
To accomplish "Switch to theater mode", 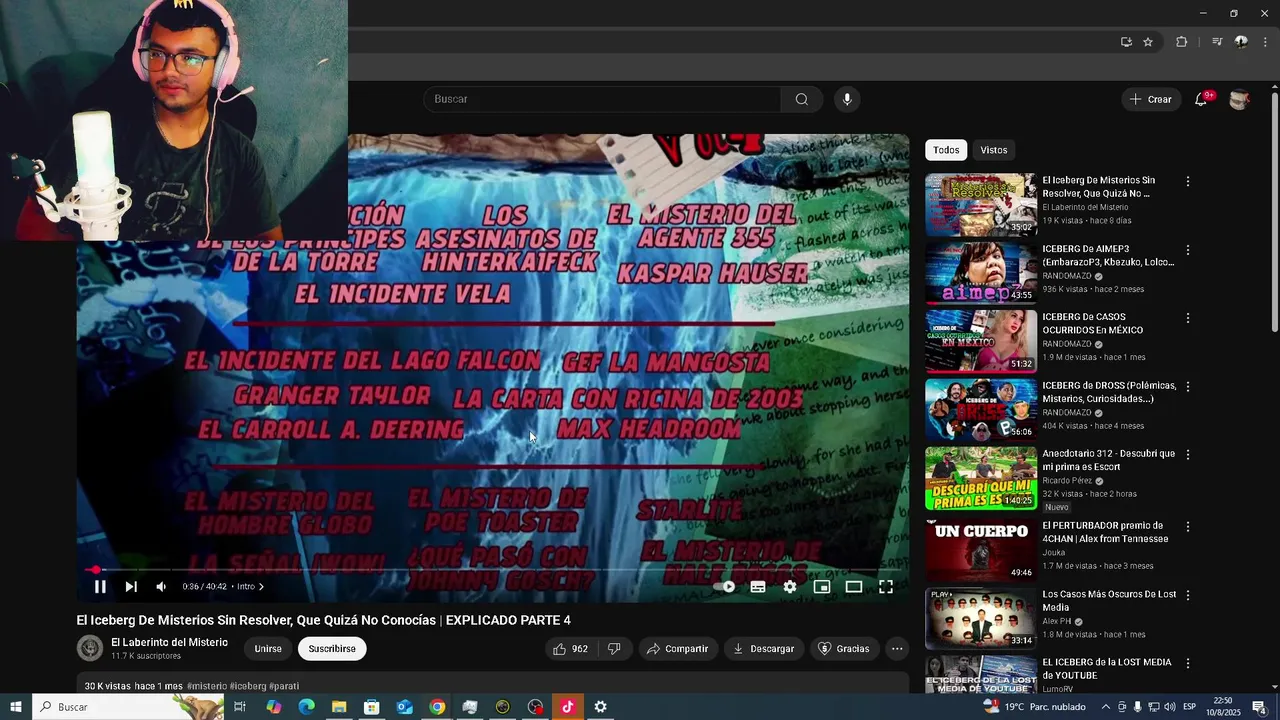I will [854, 587].
